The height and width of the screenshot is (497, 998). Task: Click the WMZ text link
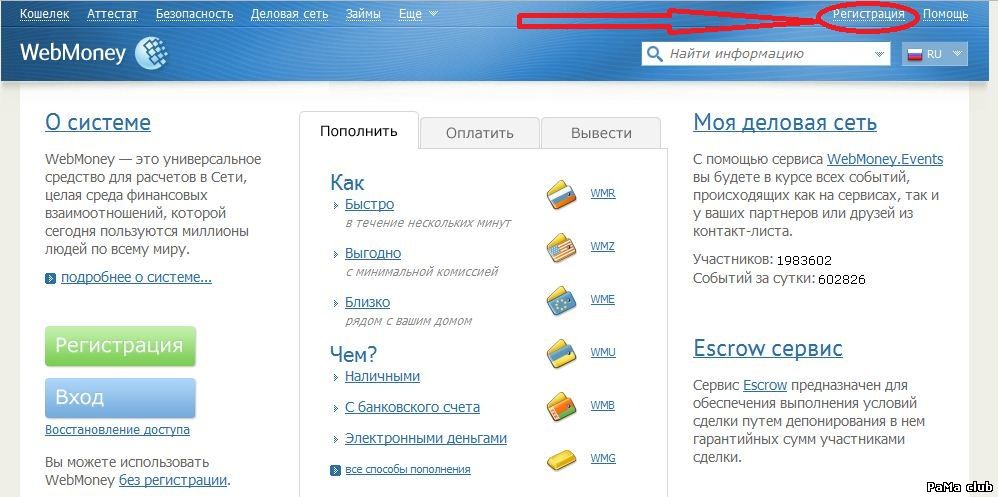603,246
